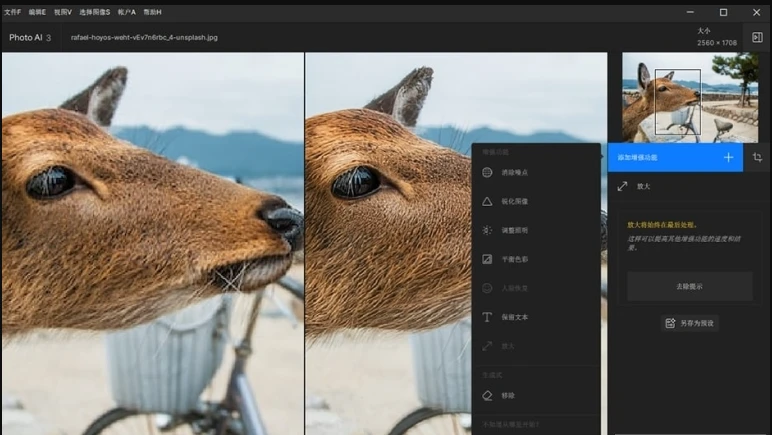Click the blue 添加增强功能 button
This screenshot has height=435, width=772.
click(x=675, y=157)
